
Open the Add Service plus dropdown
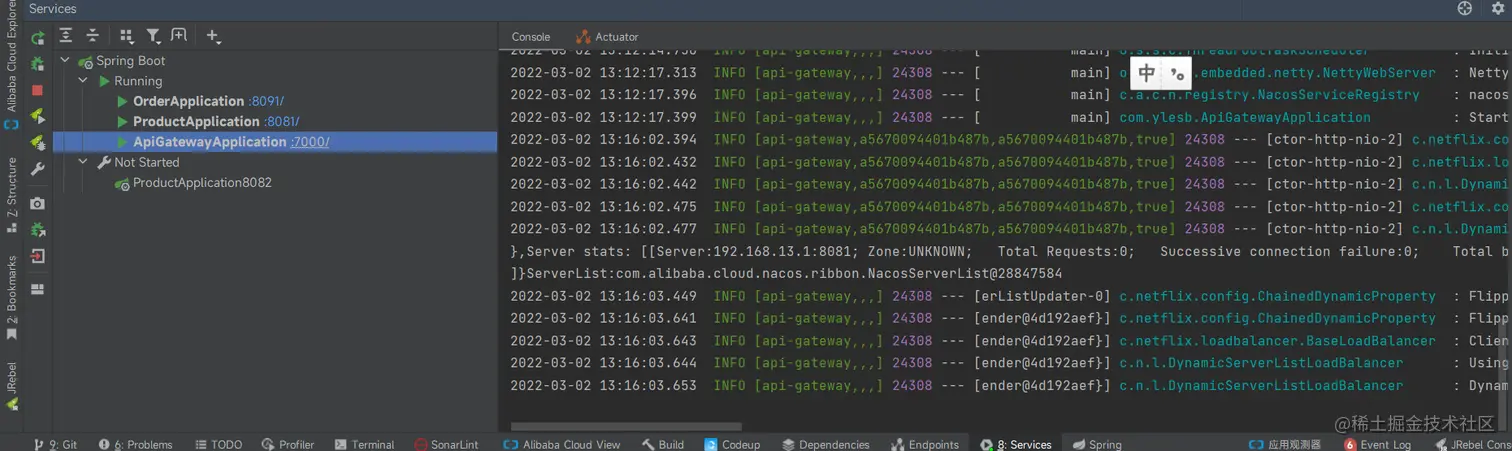[213, 35]
